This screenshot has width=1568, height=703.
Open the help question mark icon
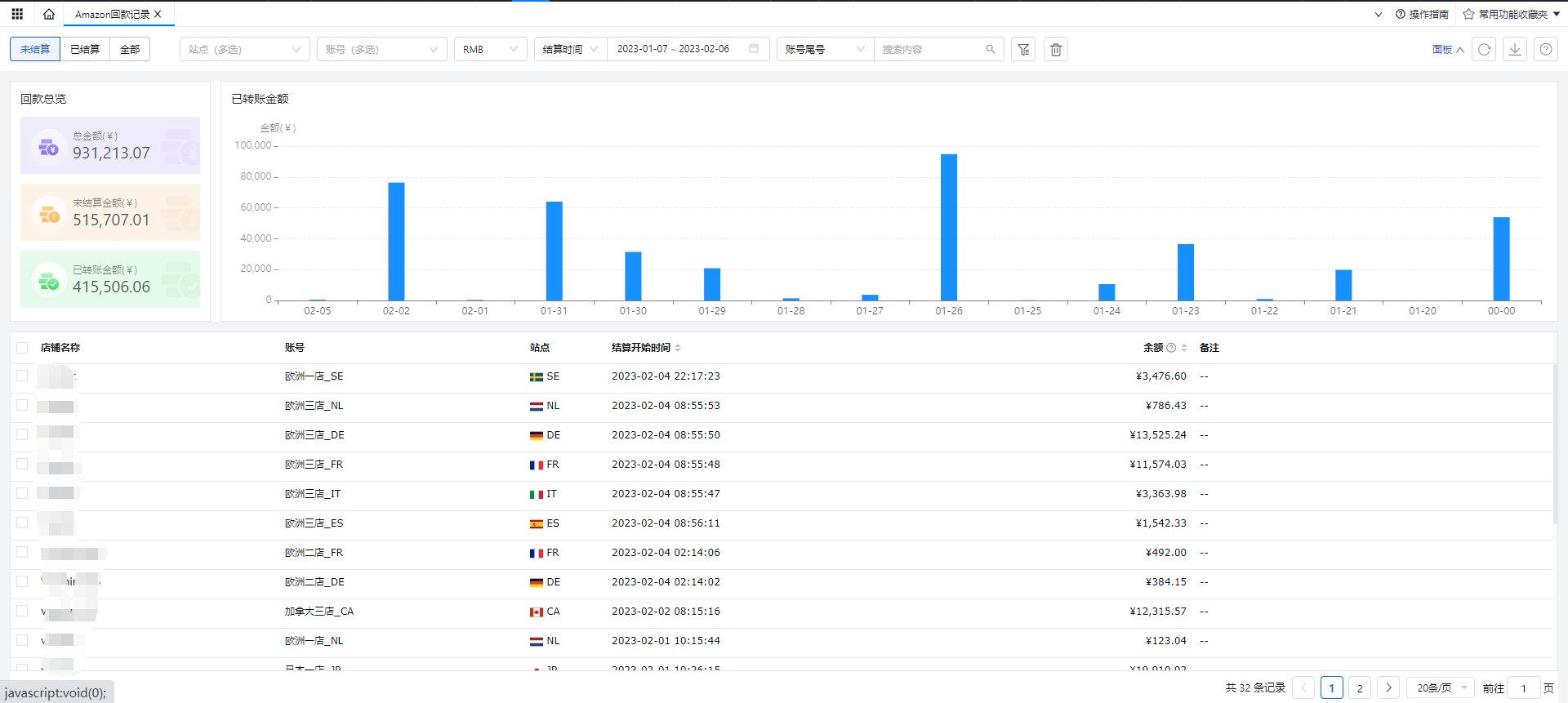coord(1546,49)
